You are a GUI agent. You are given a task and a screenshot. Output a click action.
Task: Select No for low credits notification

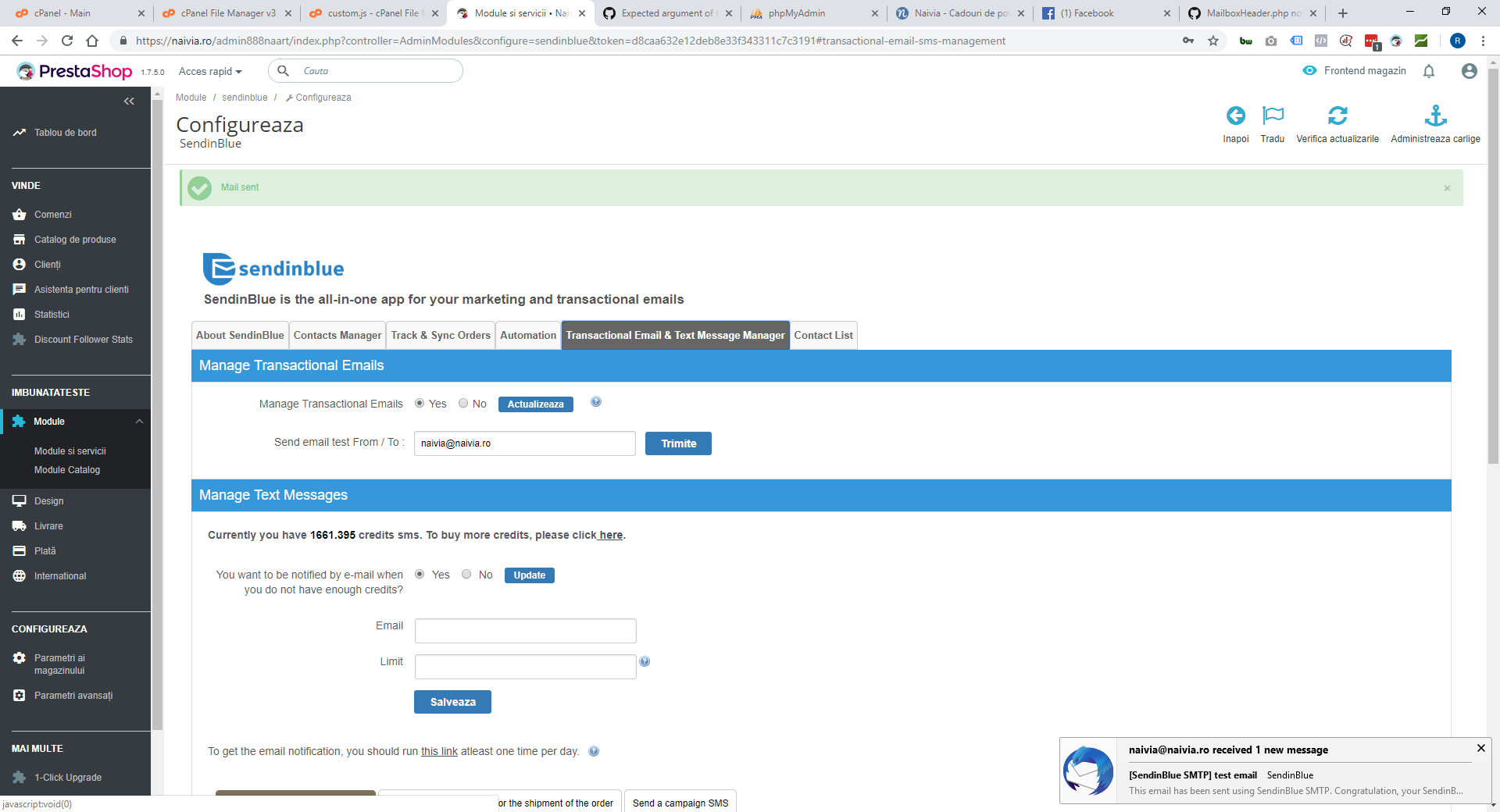pos(466,574)
